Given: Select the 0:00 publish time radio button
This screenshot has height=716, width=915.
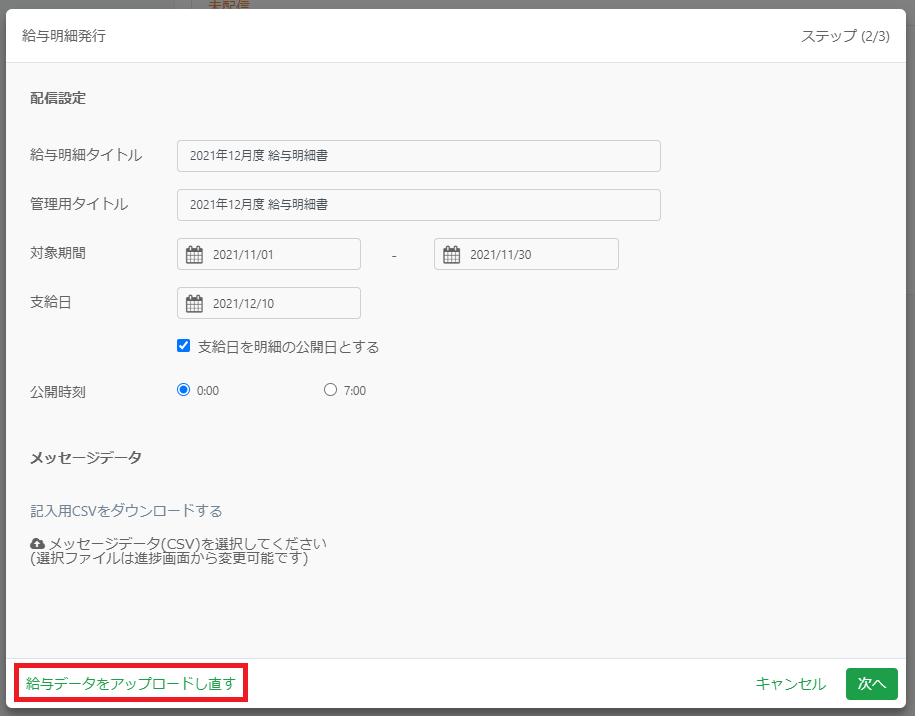Looking at the screenshot, I should [183, 390].
